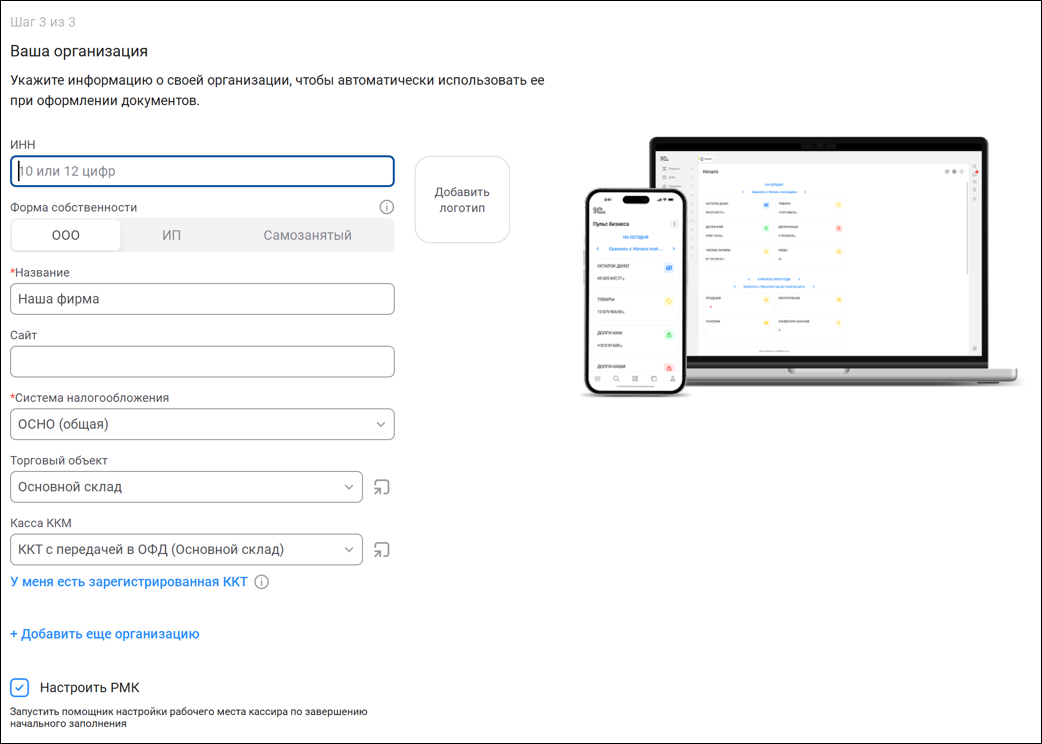Click the info icon next to Форма собственности

coord(386,207)
